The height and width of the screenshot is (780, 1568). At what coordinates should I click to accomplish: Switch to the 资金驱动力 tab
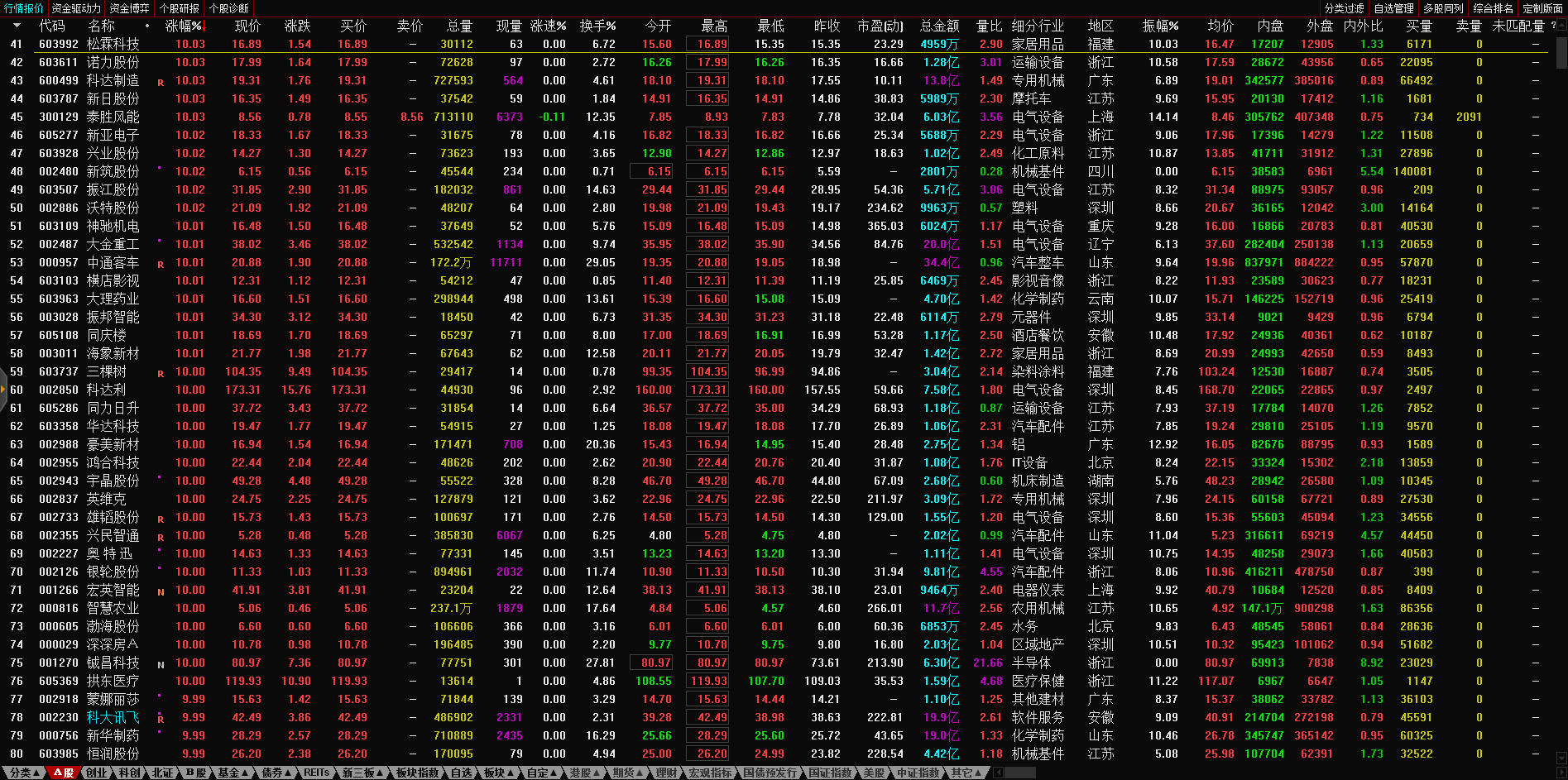coord(76,8)
